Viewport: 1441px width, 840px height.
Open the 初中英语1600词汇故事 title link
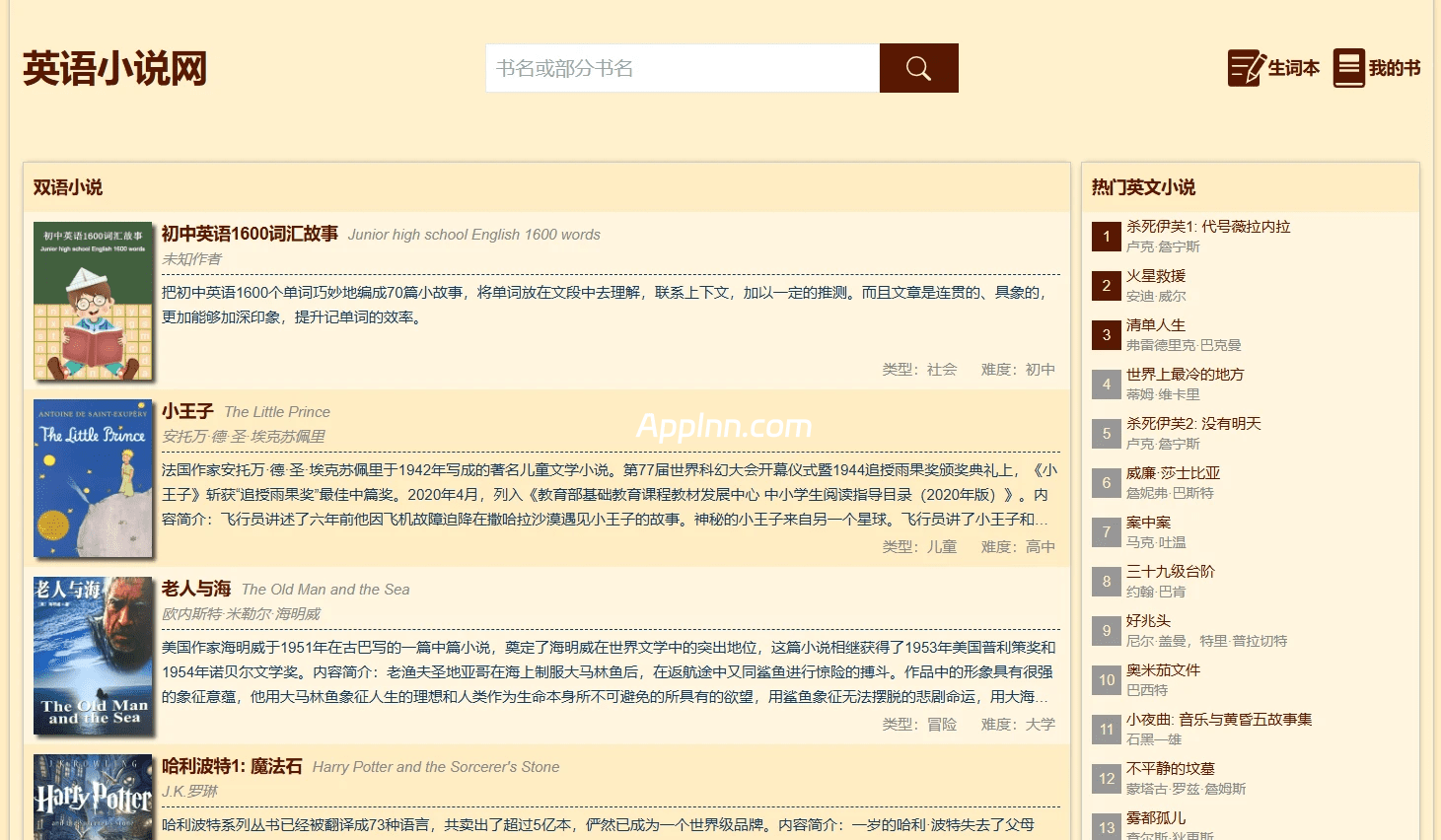point(250,234)
